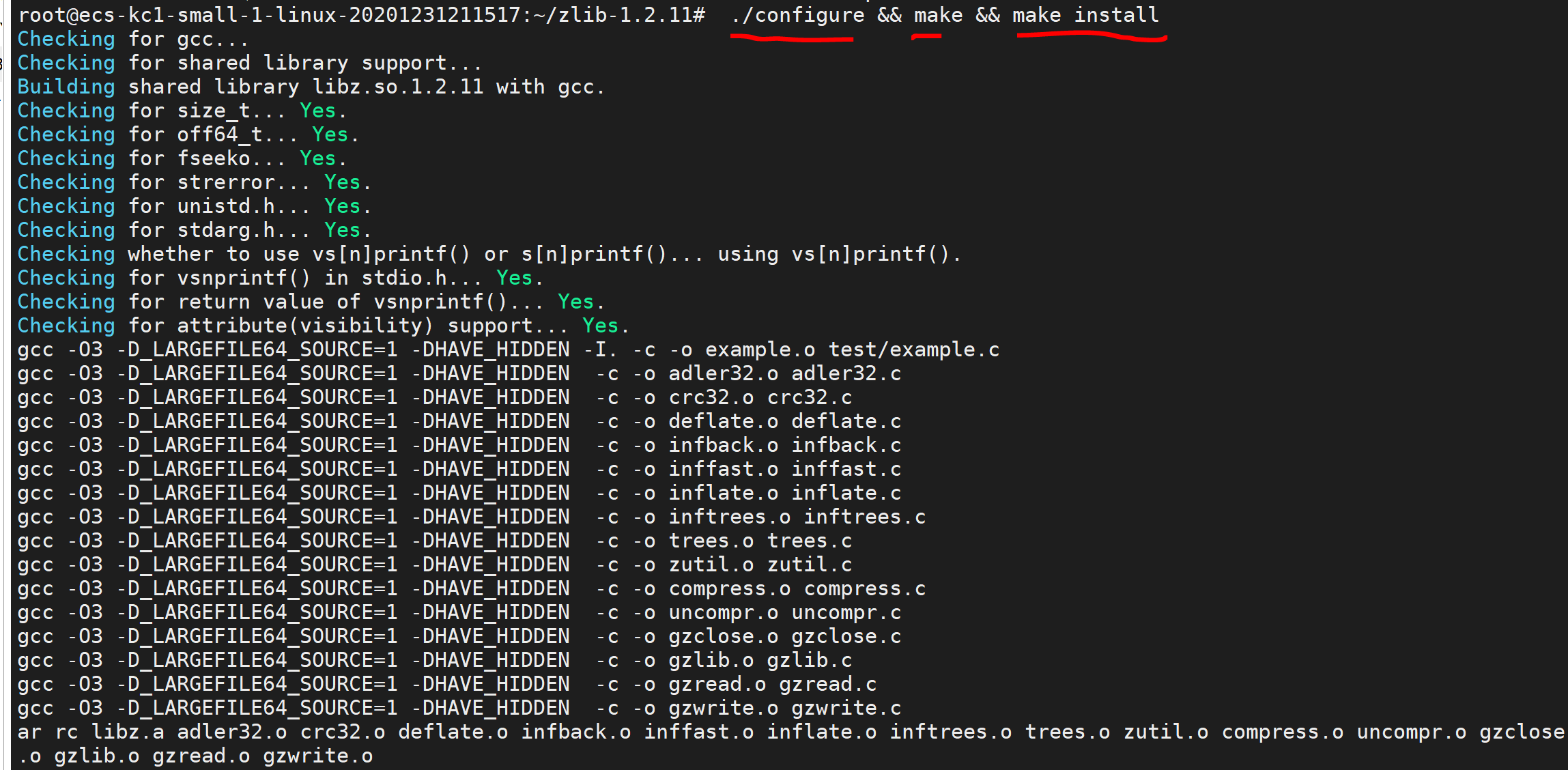Click 'gzlib.o' on final output line
This screenshot has width=1568, height=770.
pyautogui.click(x=97, y=756)
